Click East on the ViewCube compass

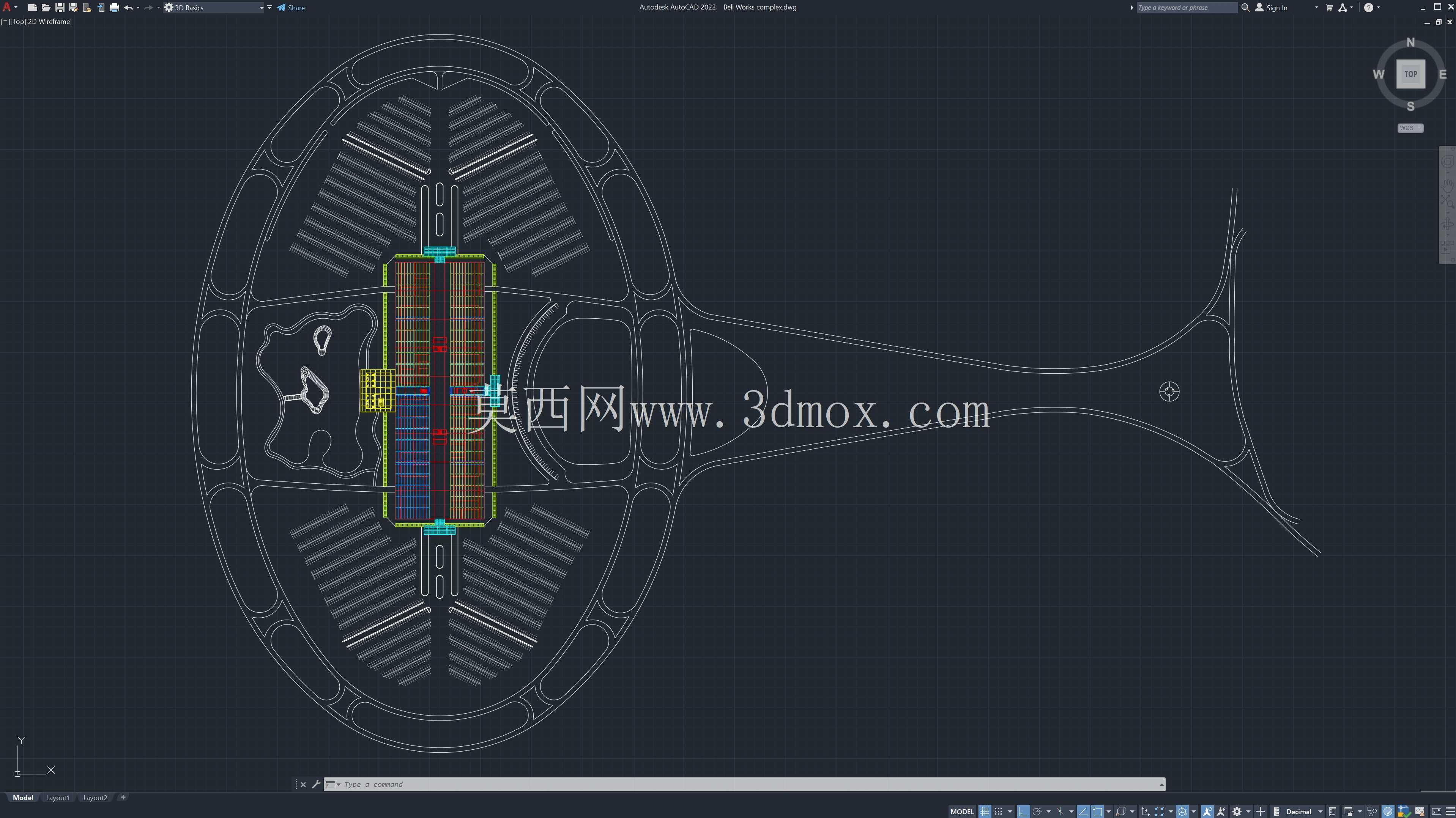coord(1442,74)
